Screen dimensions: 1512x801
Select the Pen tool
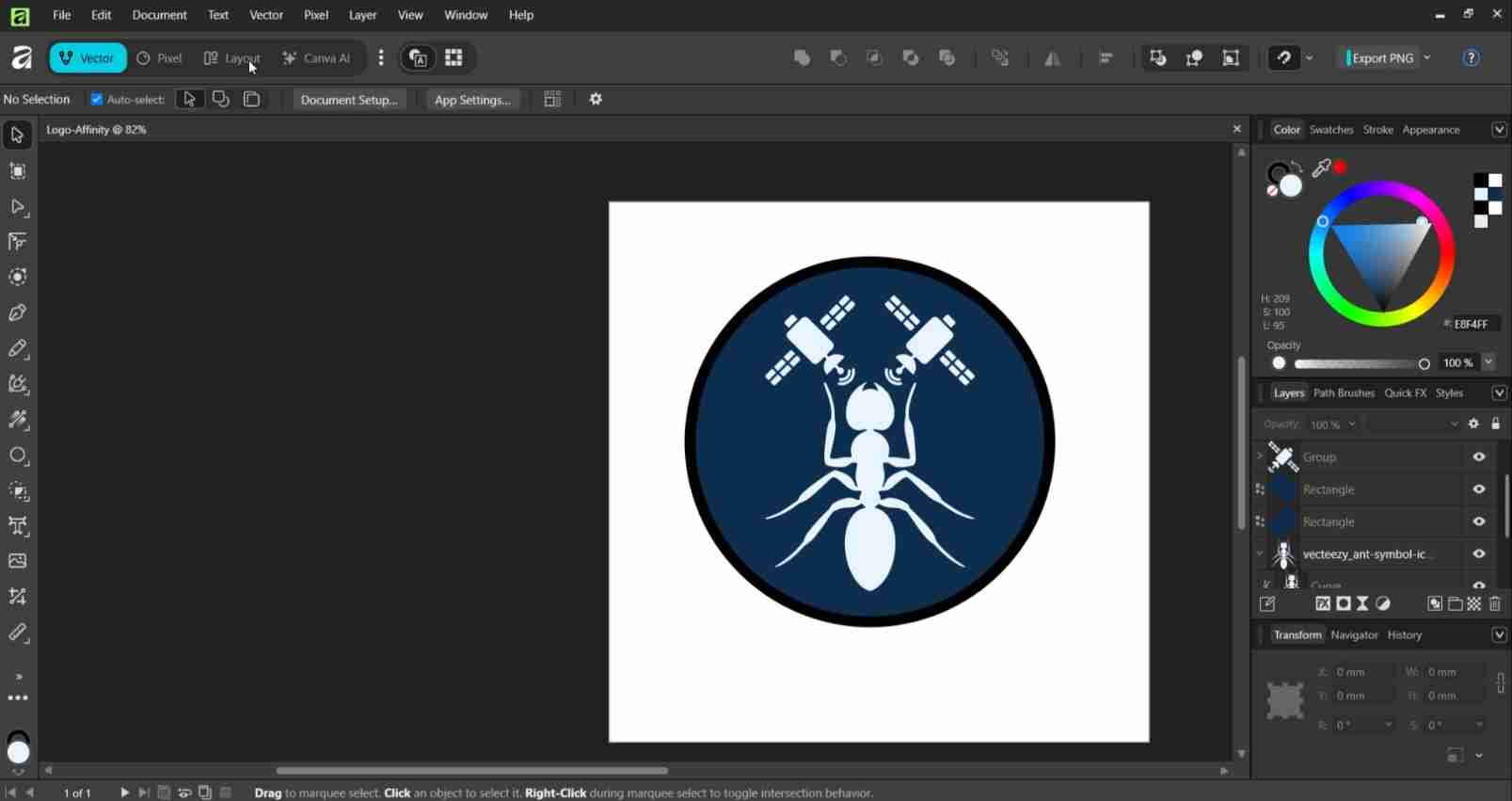coord(17,313)
